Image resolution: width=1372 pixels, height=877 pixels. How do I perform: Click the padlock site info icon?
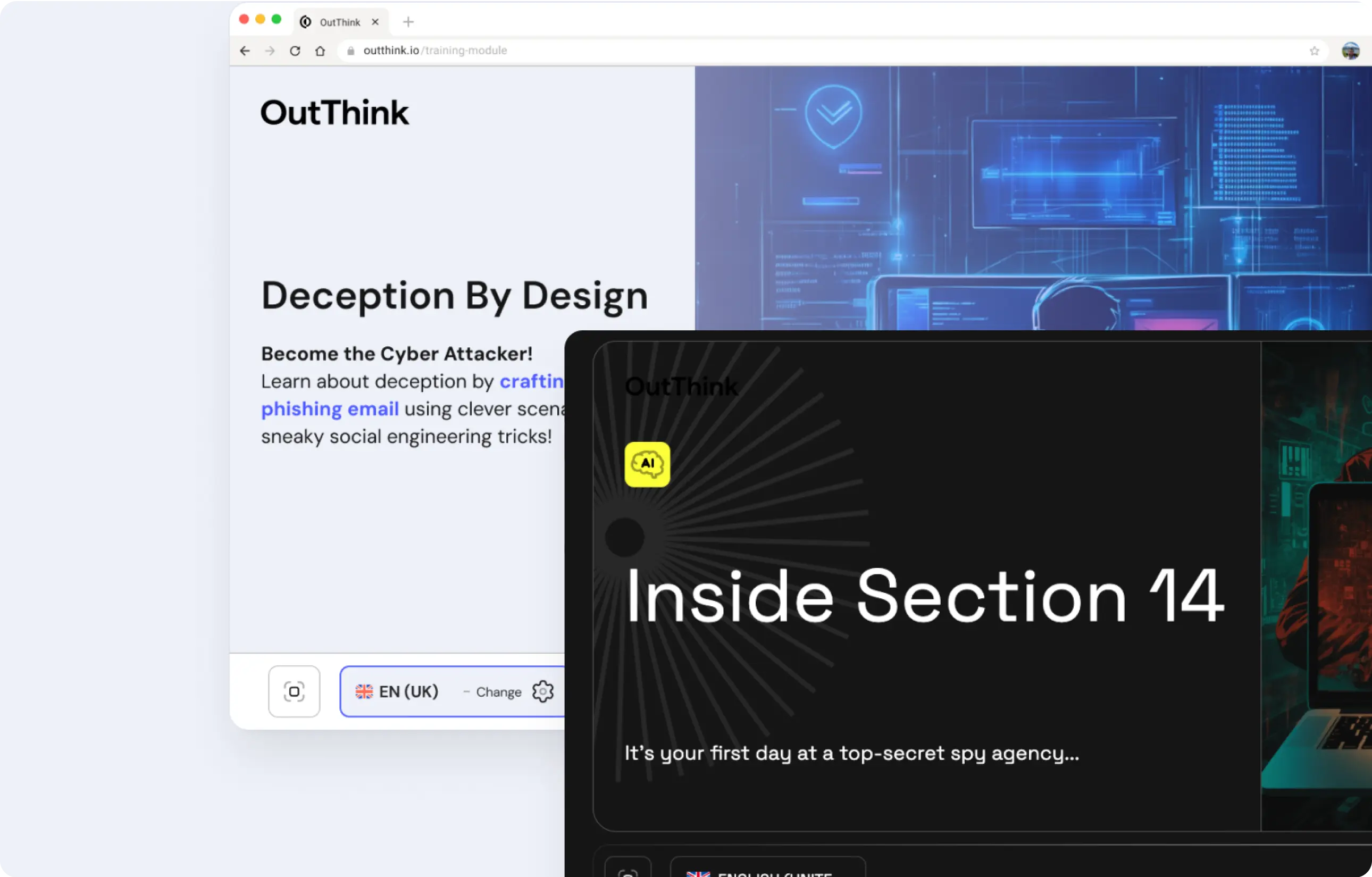pyautogui.click(x=351, y=51)
